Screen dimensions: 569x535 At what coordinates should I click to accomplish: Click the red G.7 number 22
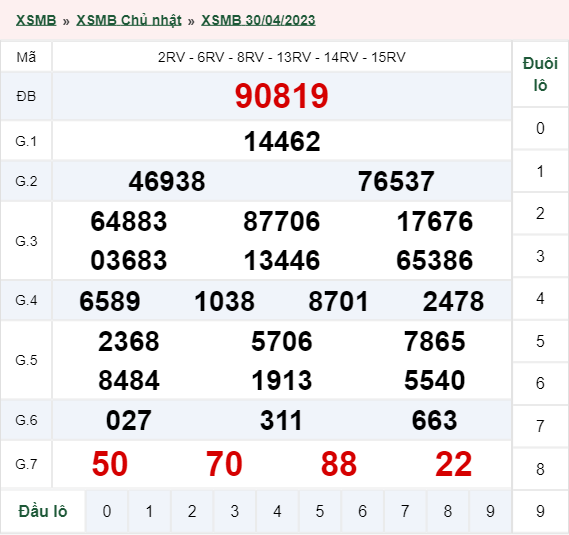point(454,464)
